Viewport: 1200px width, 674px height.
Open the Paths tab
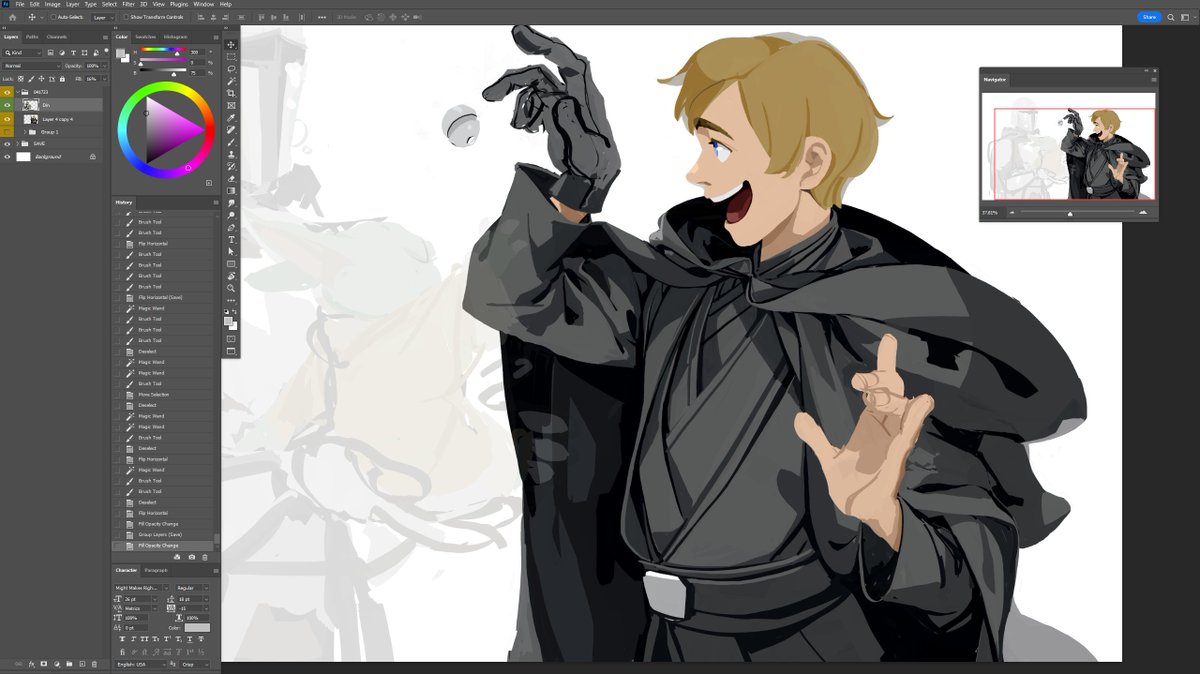point(33,37)
